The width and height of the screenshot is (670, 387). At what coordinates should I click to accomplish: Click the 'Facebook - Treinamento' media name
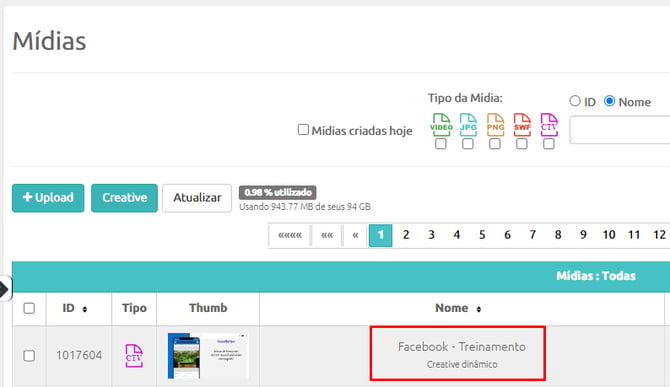coord(461,346)
